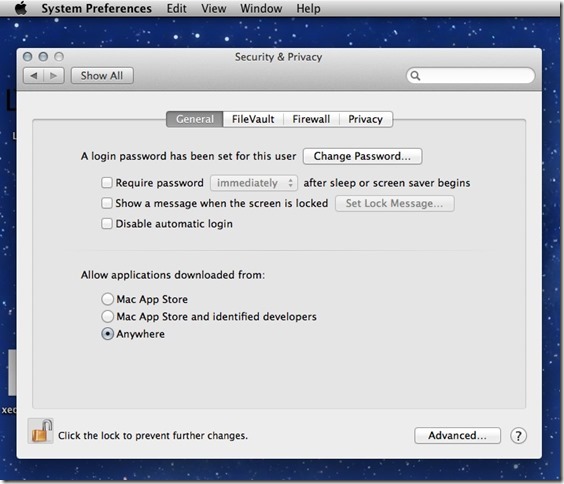The width and height of the screenshot is (564, 484).
Task: Zoom the Security & Privacy window
Action: 59,56
